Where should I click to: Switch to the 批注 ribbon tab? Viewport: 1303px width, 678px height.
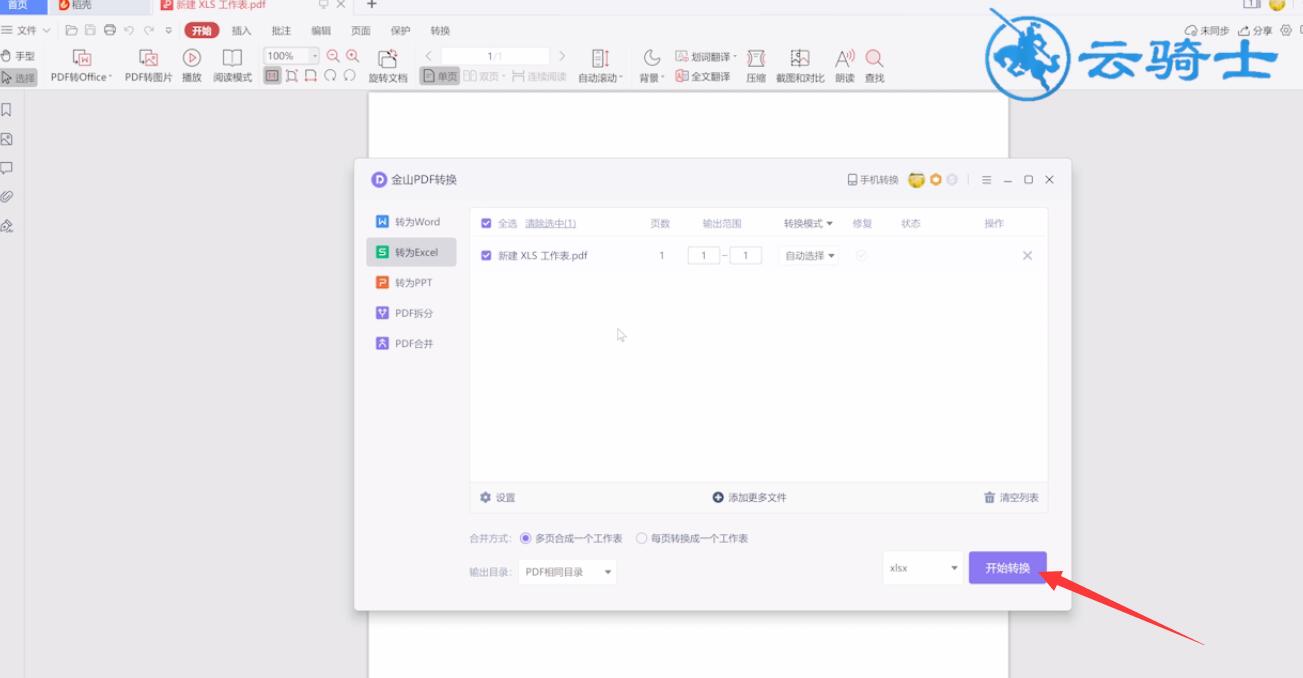pyautogui.click(x=281, y=31)
